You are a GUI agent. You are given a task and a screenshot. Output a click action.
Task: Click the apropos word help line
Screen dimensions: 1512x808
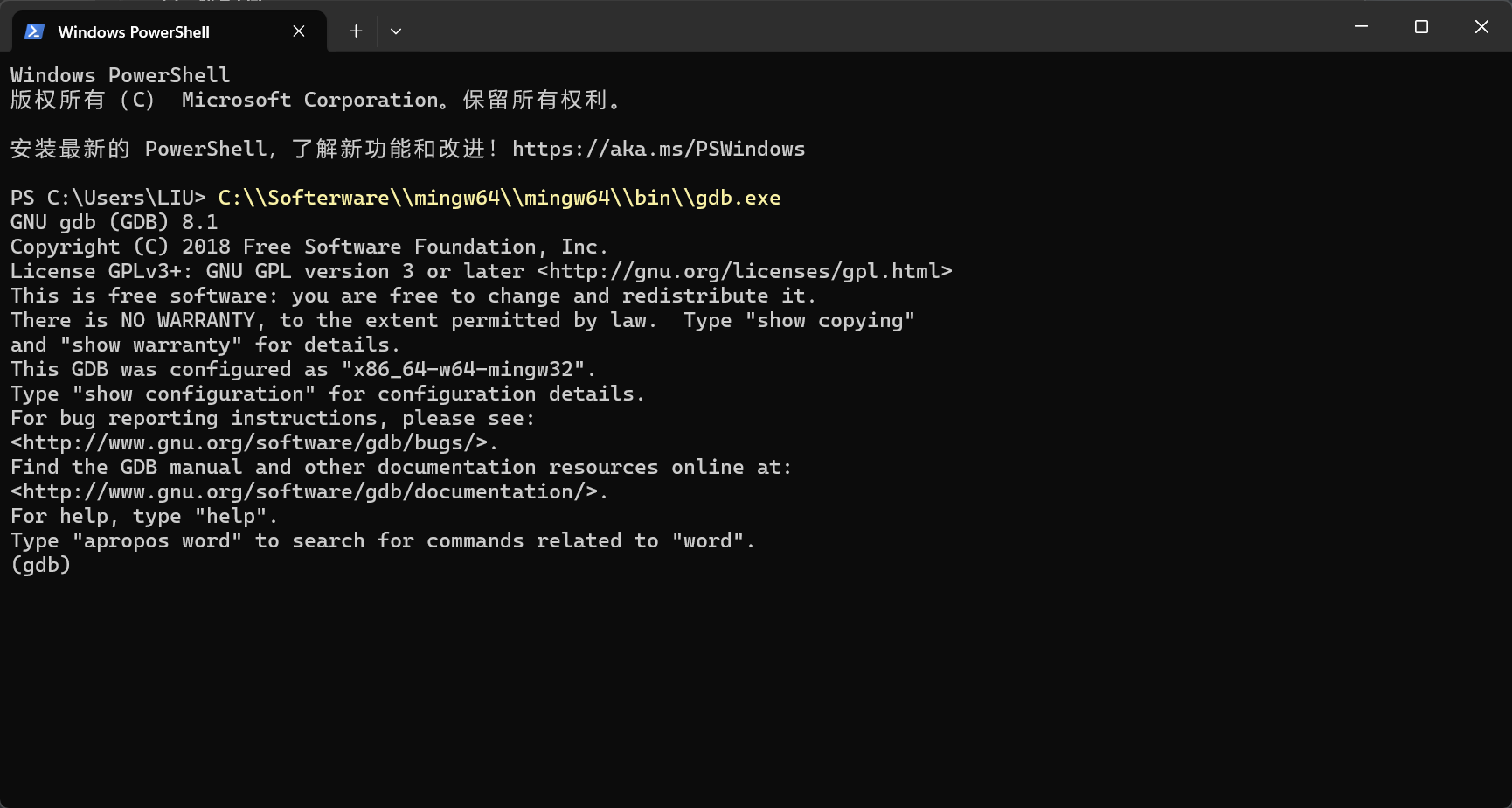point(382,540)
